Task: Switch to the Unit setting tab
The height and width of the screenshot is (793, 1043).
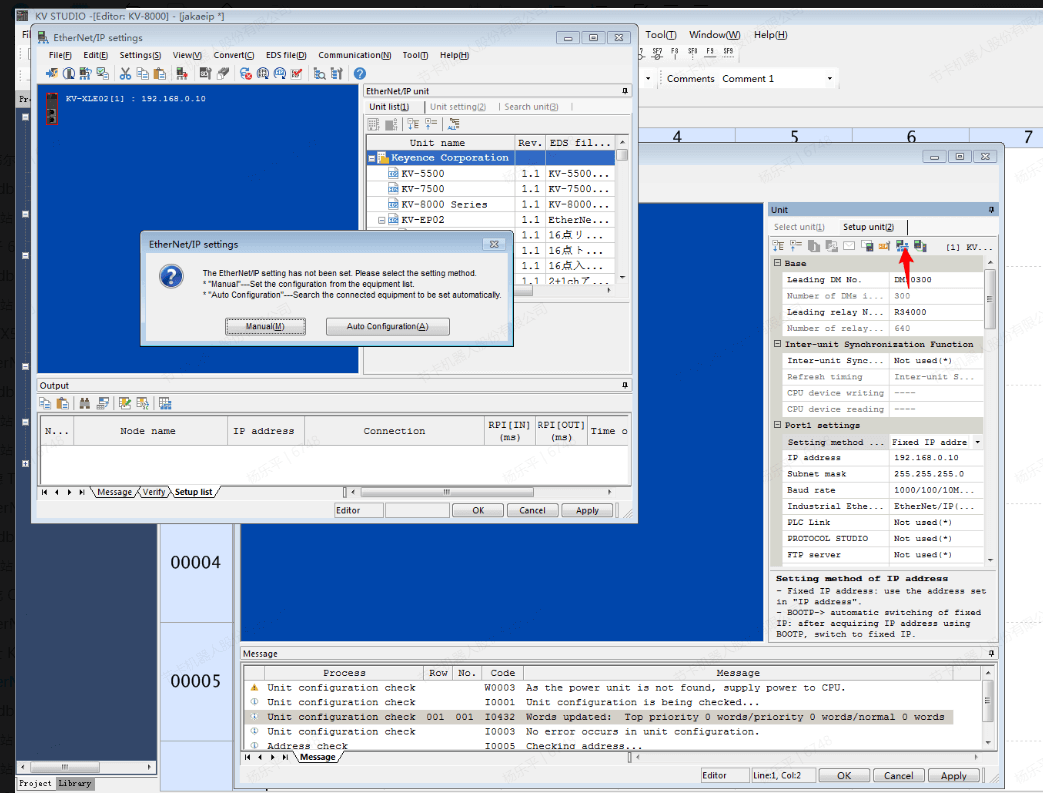Action: [x=458, y=107]
